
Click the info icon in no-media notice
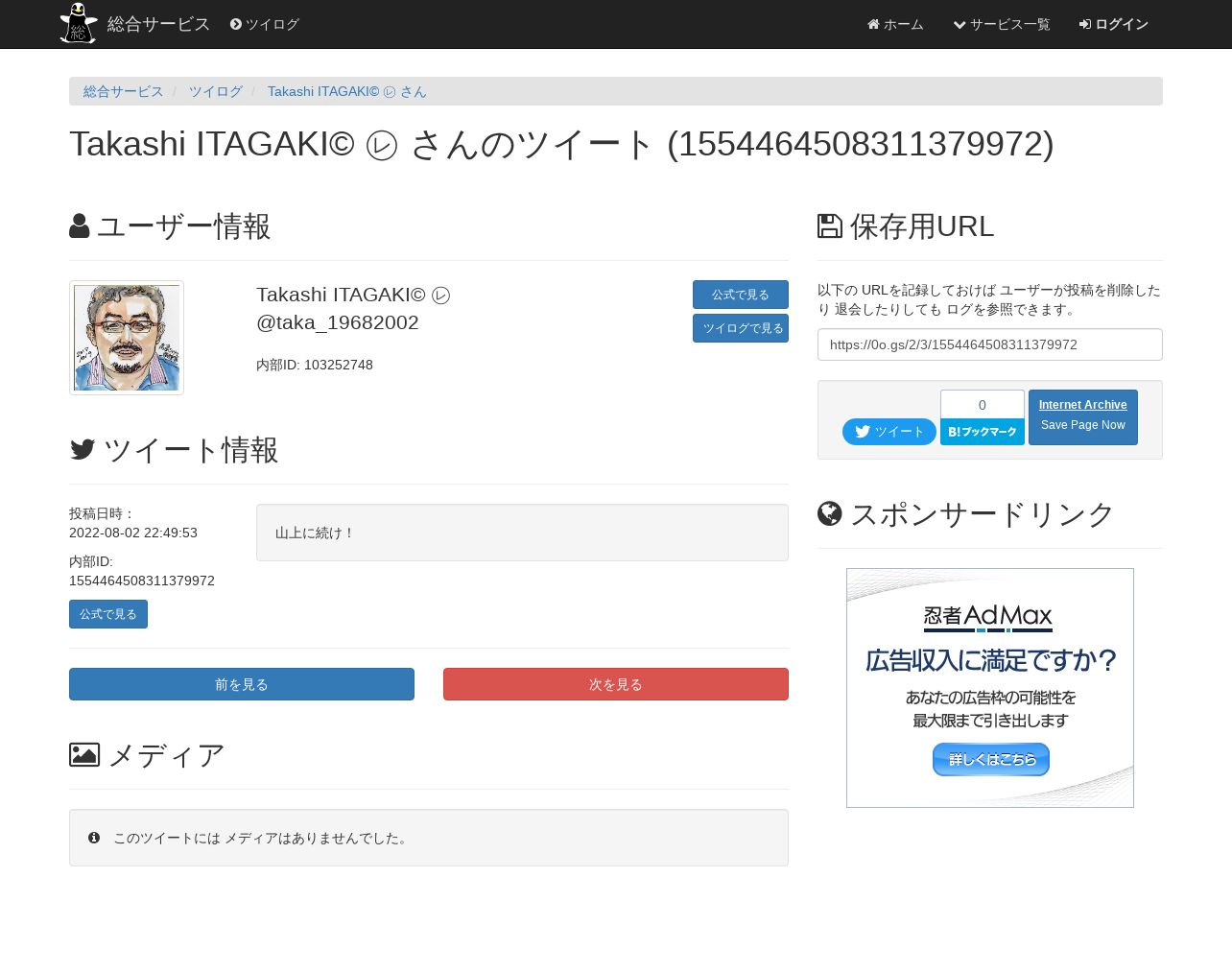pos(94,838)
